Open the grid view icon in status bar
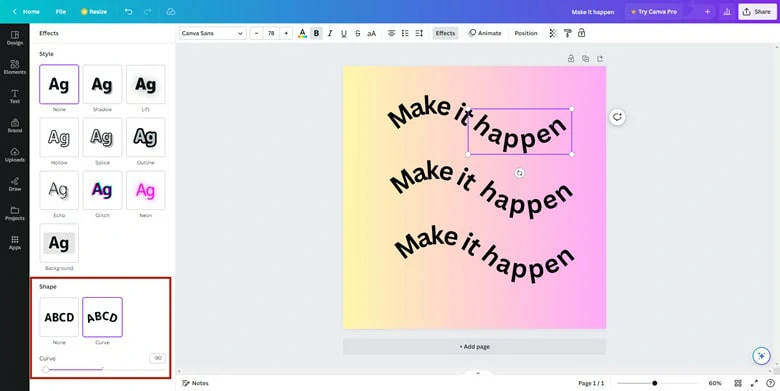 point(738,383)
